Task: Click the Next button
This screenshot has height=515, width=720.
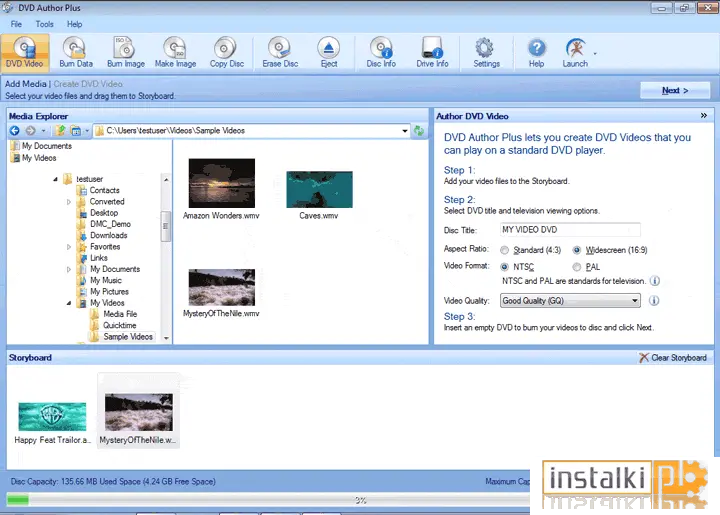Action: tap(675, 90)
